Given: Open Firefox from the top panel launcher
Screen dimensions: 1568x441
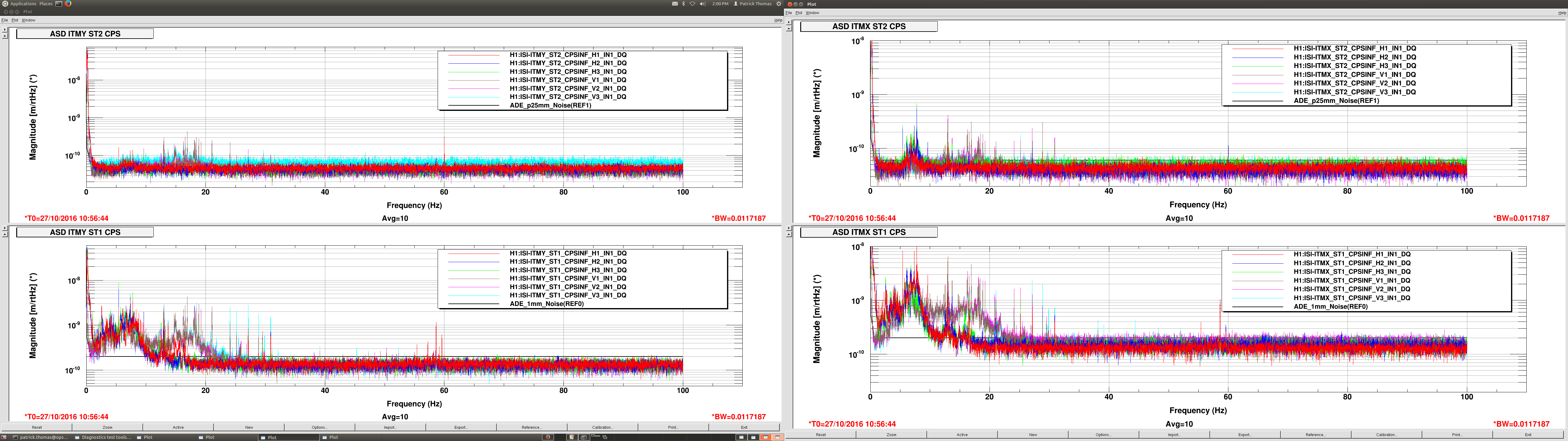Looking at the screenshot, I should pyautogui.click(x=68, y=4).
